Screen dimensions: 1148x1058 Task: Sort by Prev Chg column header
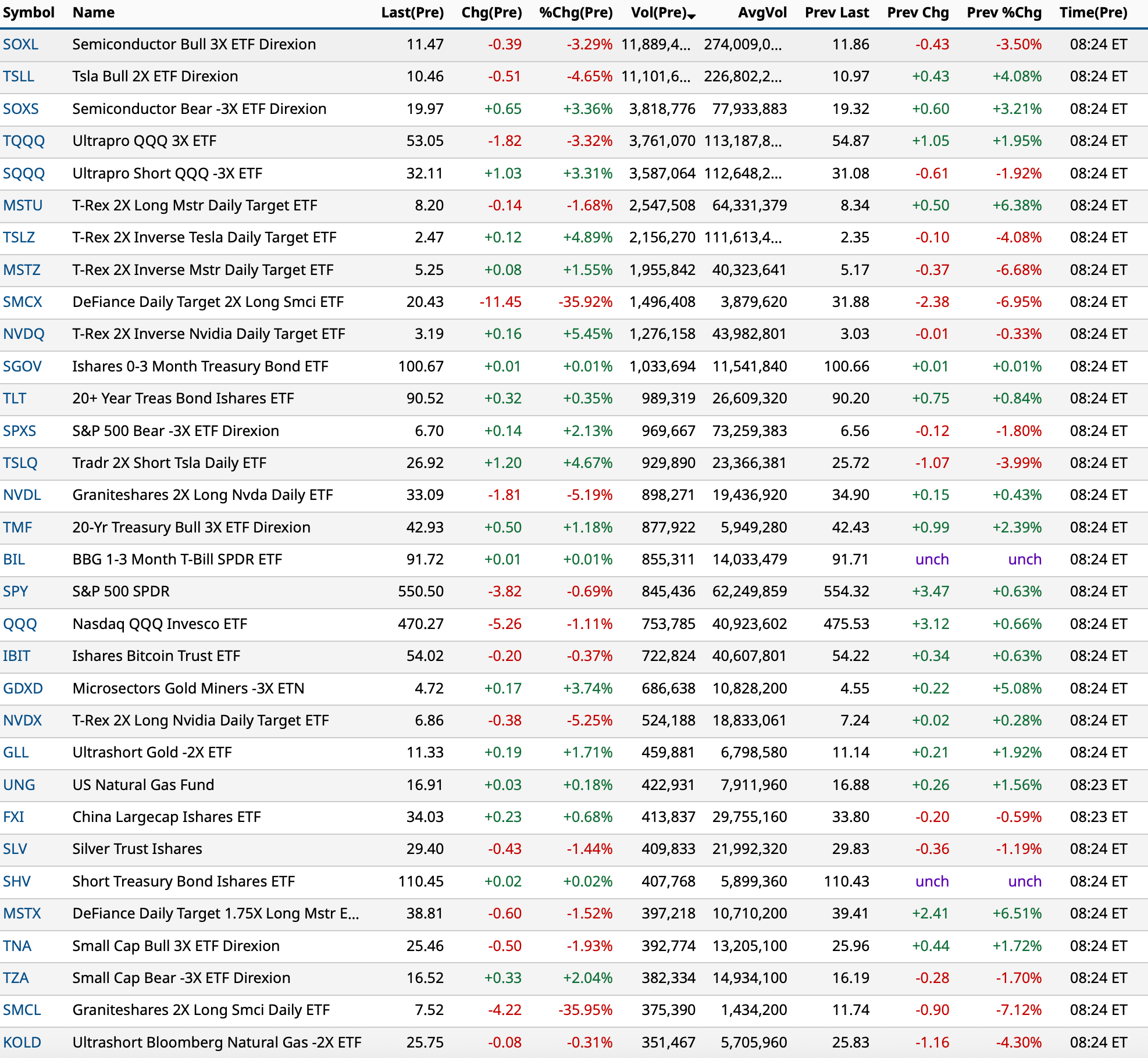[x=917, y=12]
